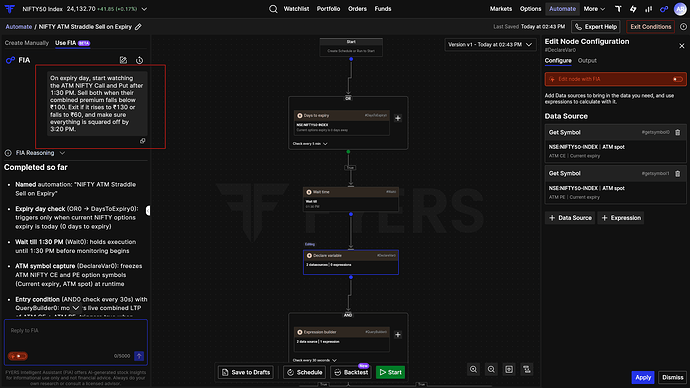The width and height of the screenshot is (690, 388).
Task: Open the More menu dropdown
Action: coord(594,9)
